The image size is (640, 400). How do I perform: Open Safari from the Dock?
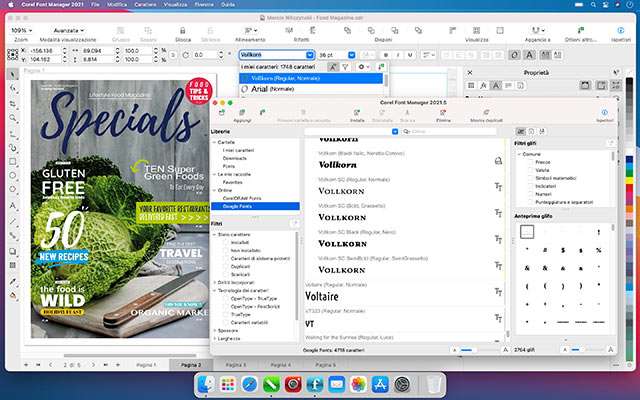(x=250, y=384)
